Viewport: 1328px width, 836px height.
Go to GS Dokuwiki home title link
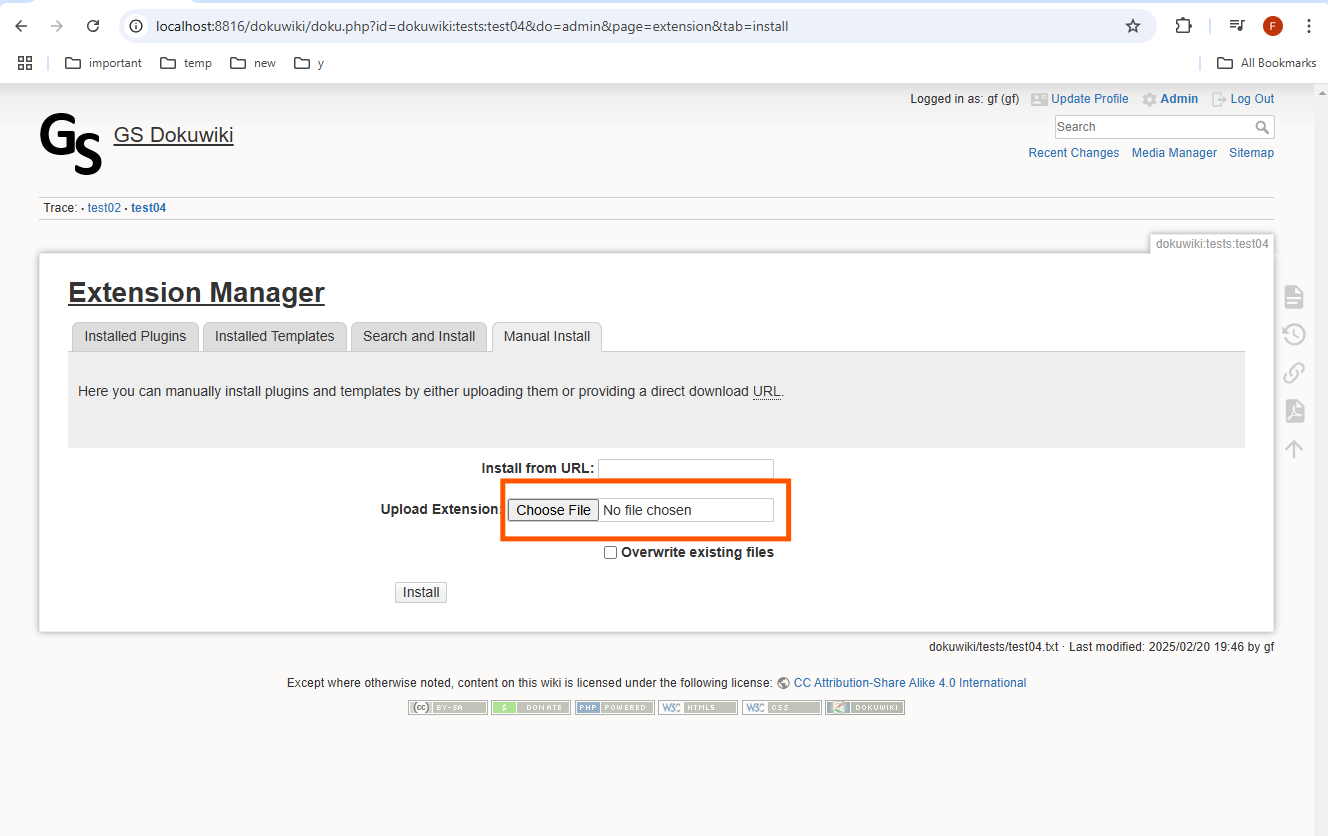click(174, 135)
